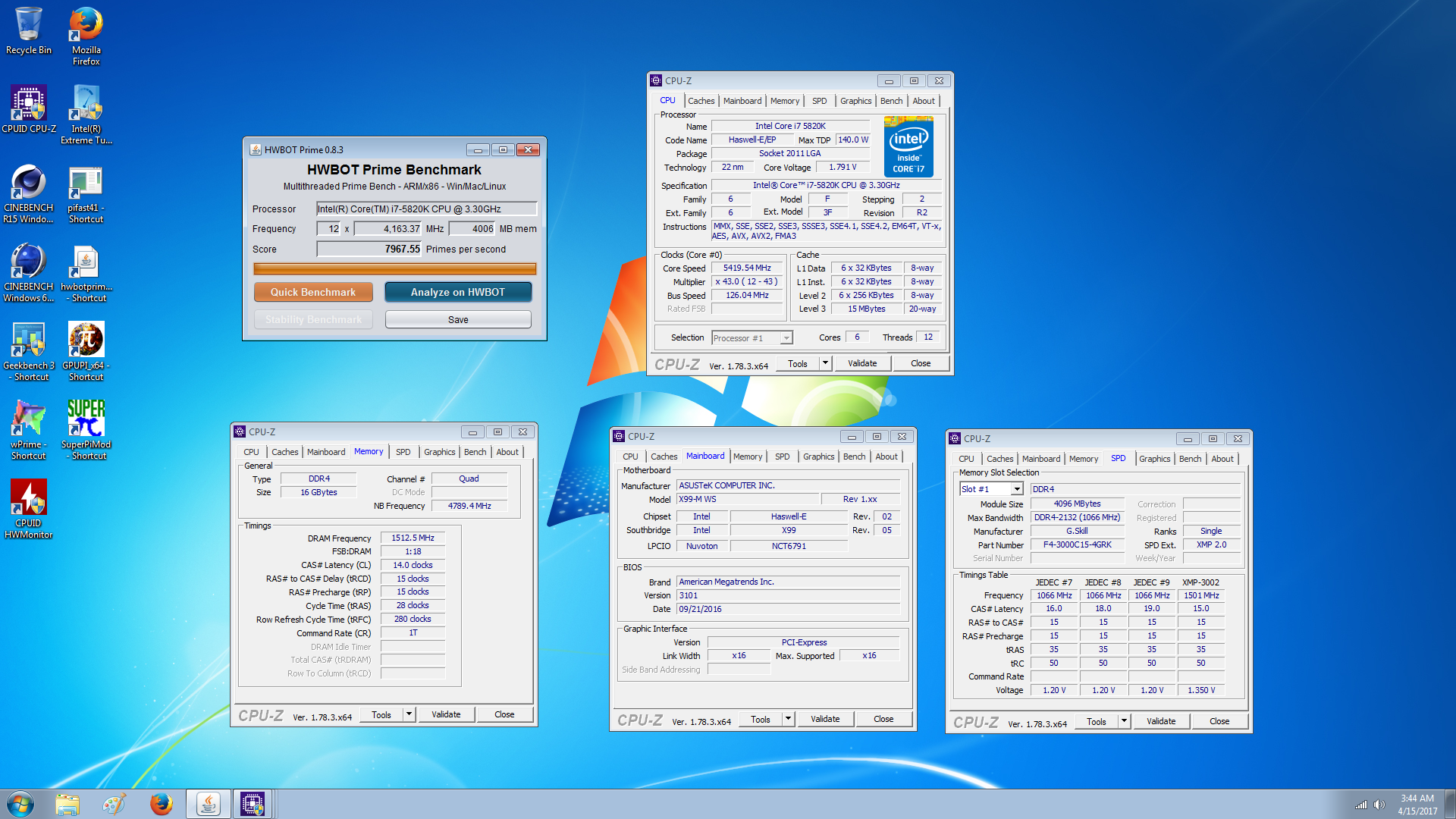Click Frequency field showing 4,163.37
This screenshot has height=819, width=1456.
388,228
